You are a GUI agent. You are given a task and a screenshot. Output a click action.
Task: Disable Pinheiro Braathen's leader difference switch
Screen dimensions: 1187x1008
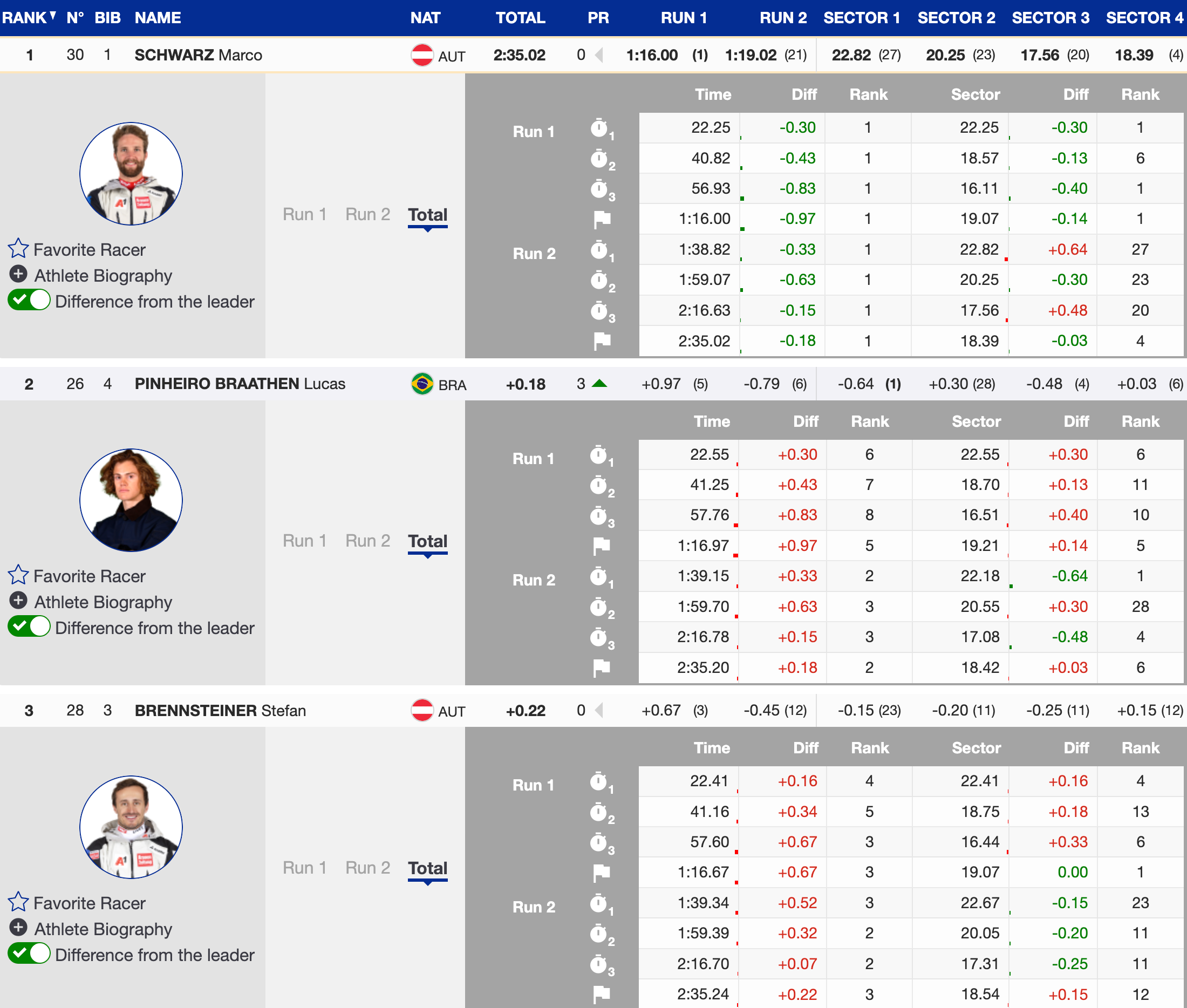click(x=29, y=626)
